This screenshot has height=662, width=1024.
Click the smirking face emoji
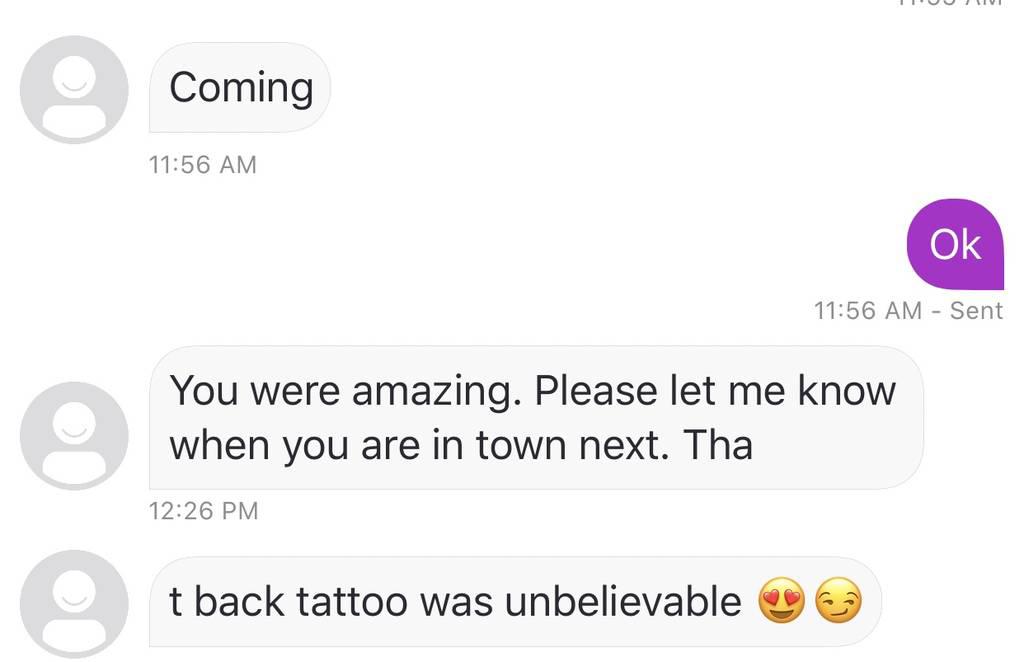point(838,603)
